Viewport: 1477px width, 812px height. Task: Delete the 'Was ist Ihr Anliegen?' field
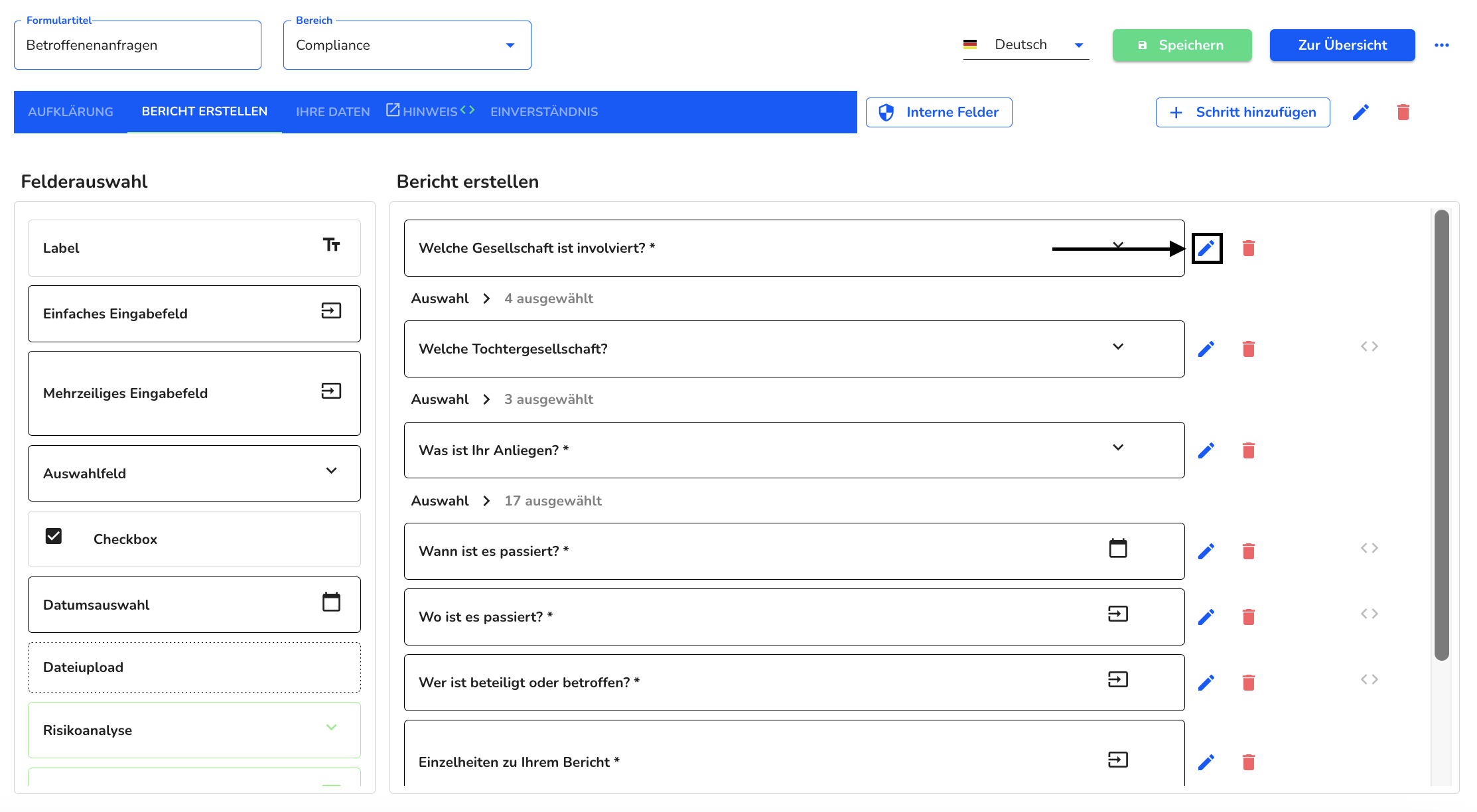[1248, 450]
